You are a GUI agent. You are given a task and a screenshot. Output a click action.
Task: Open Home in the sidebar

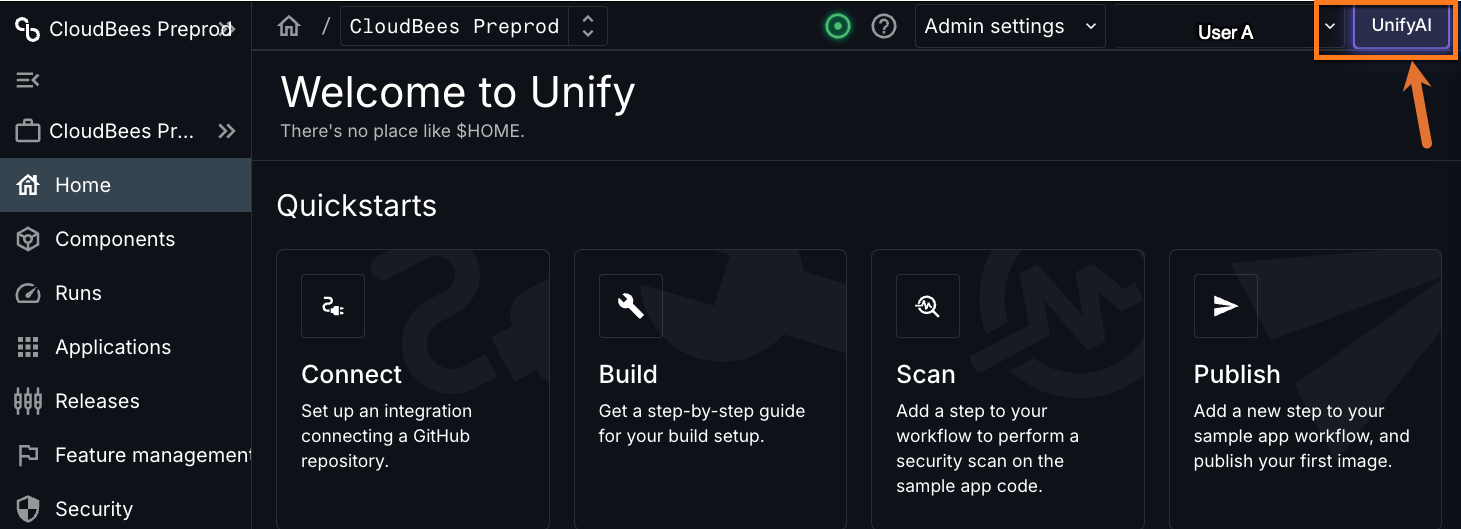click(125, 185)
